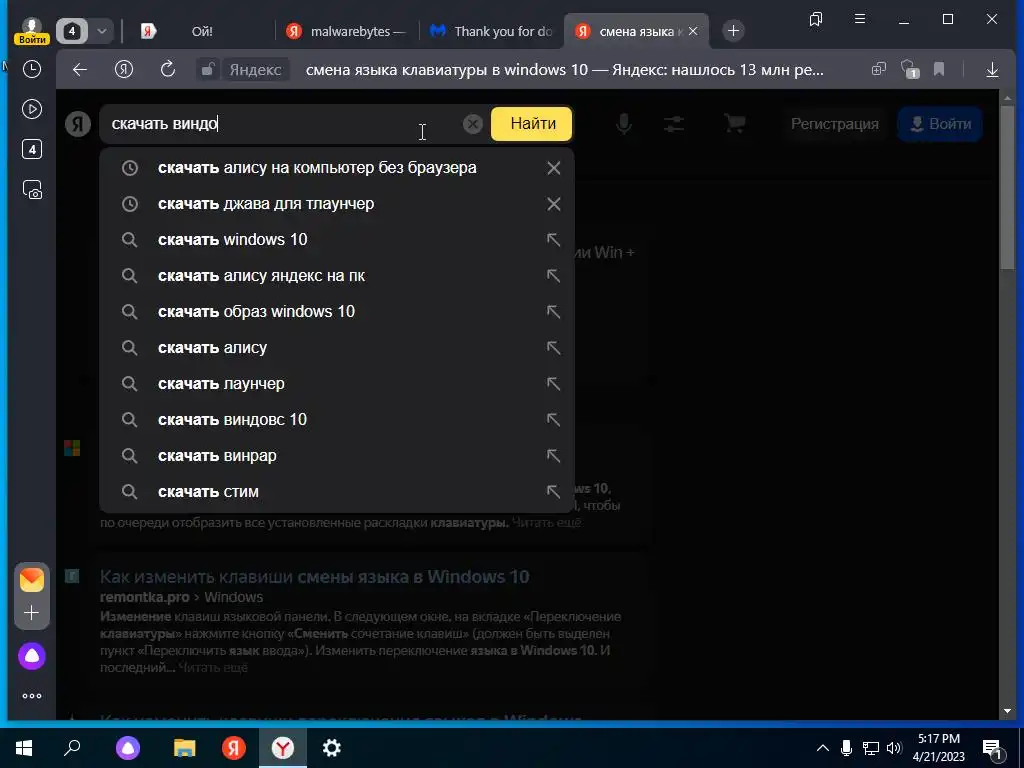
Task: Open Yandex home button in toolbar
Action: pos(124,69)
